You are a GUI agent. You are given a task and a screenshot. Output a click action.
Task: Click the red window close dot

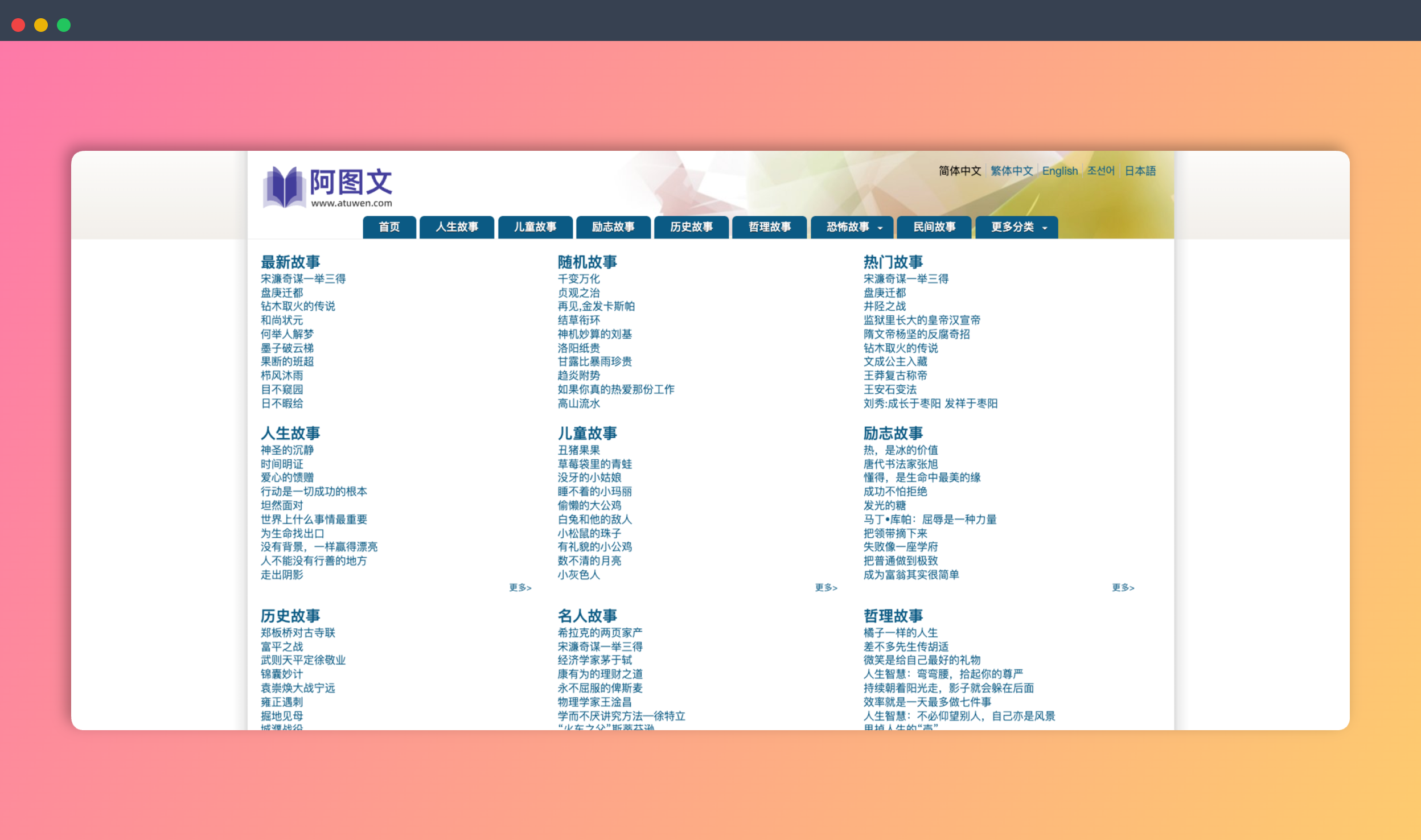point(18,25)
